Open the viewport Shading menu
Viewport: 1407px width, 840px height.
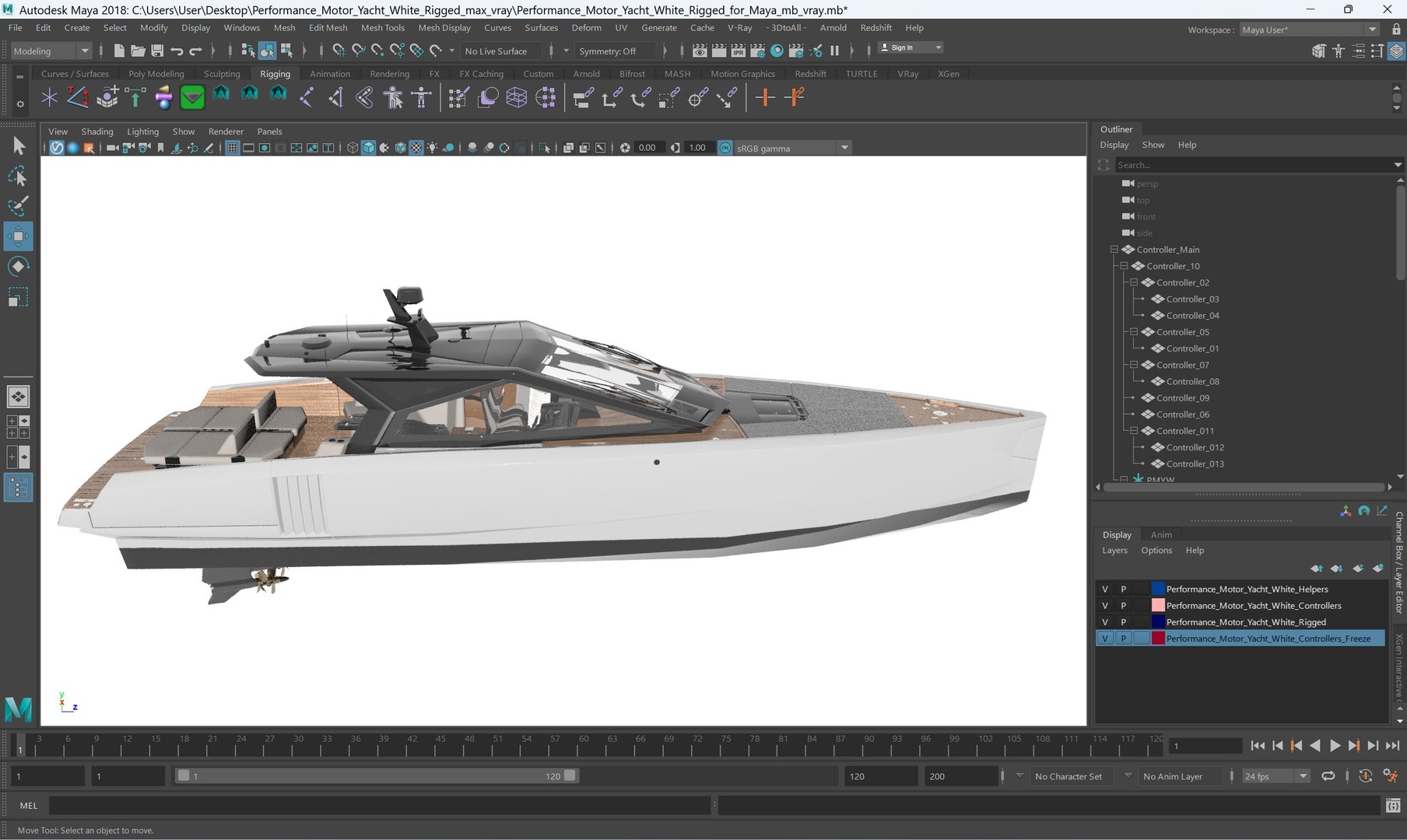click(97, 131)
